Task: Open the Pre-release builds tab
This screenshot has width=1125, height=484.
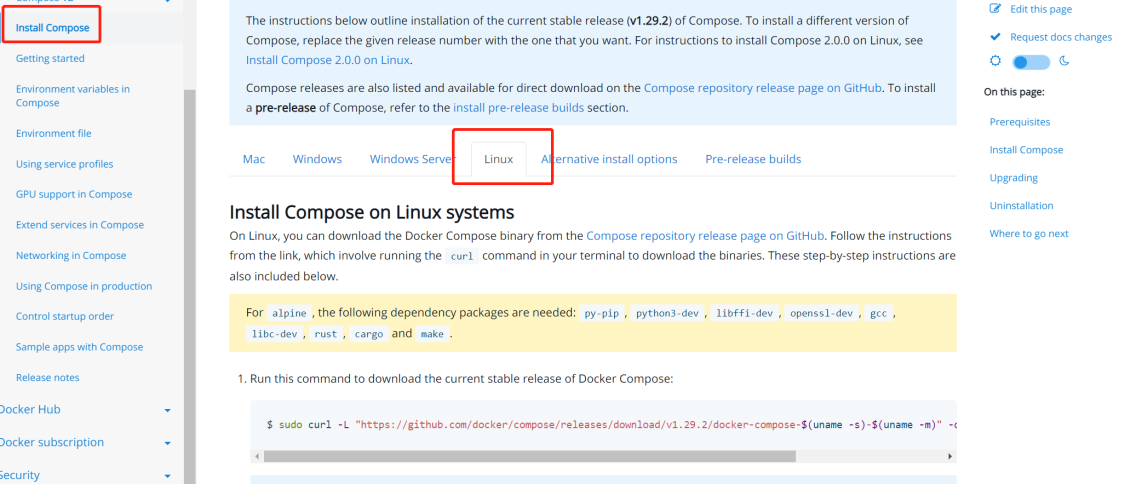Action: tap(753, 159)
